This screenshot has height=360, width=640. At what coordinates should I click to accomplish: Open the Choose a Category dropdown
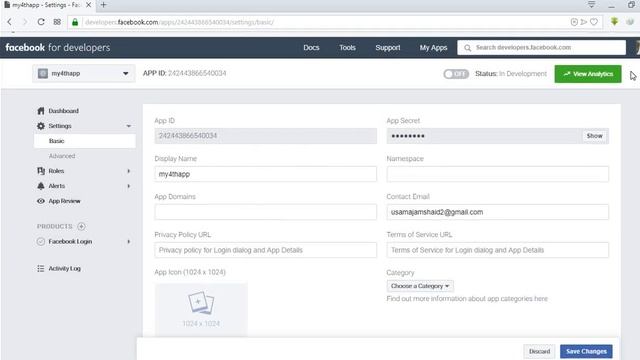(420, 286)
